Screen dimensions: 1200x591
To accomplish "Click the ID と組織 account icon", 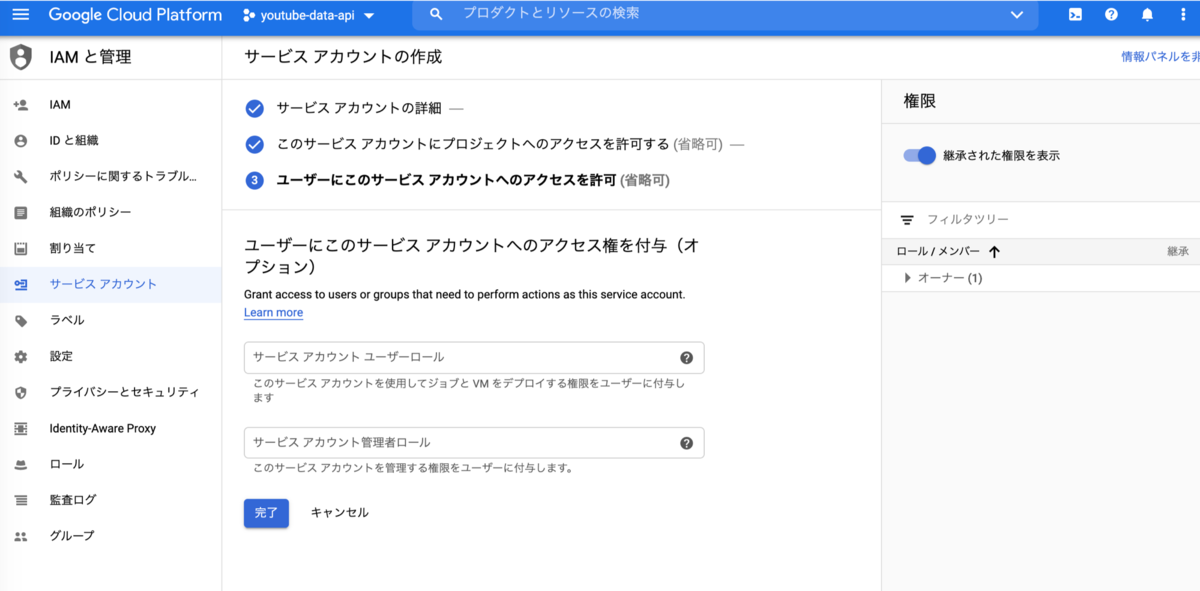I will pos(21,140).
